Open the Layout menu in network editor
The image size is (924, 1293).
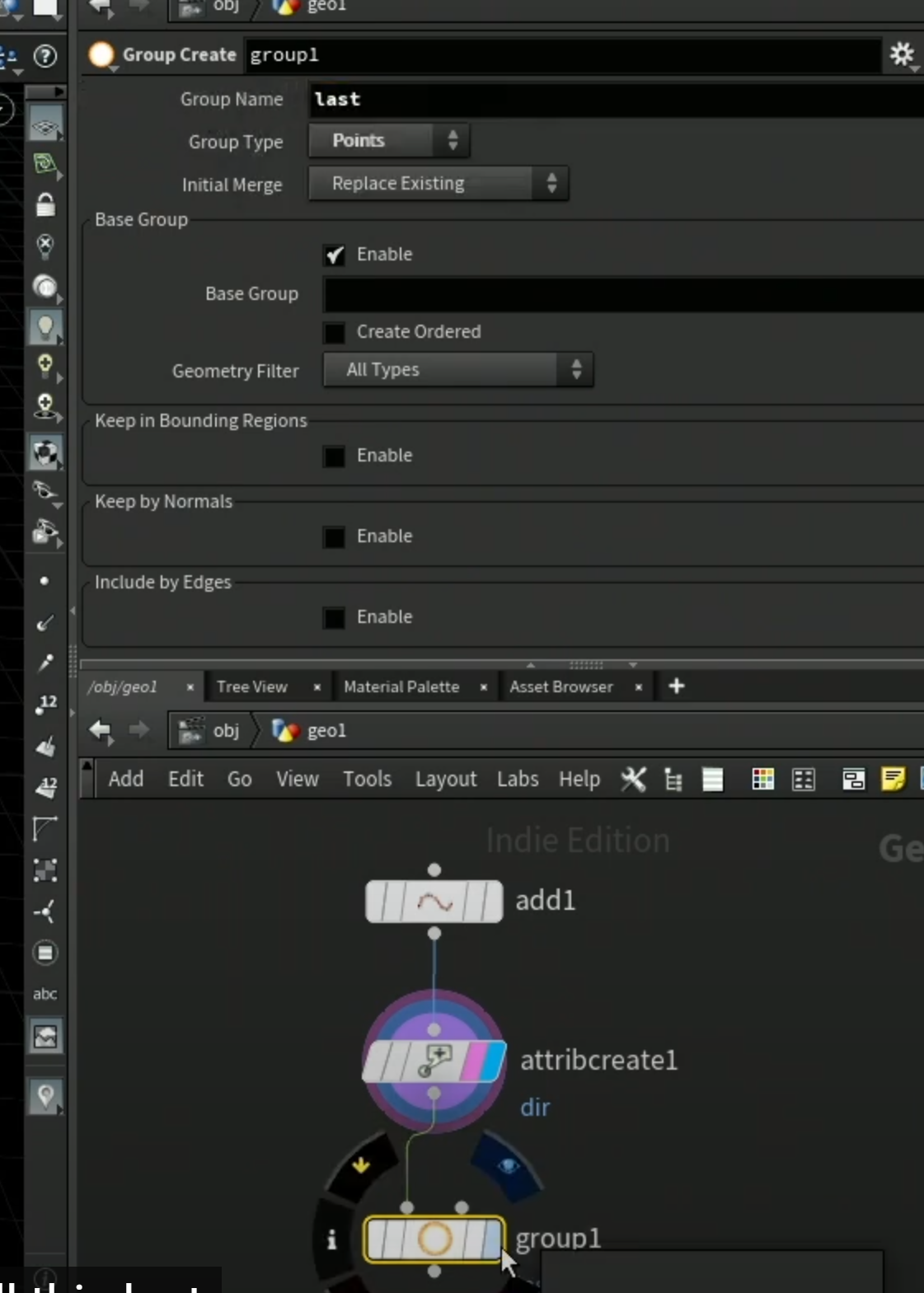pyautogui.click(x=446, y=779)
